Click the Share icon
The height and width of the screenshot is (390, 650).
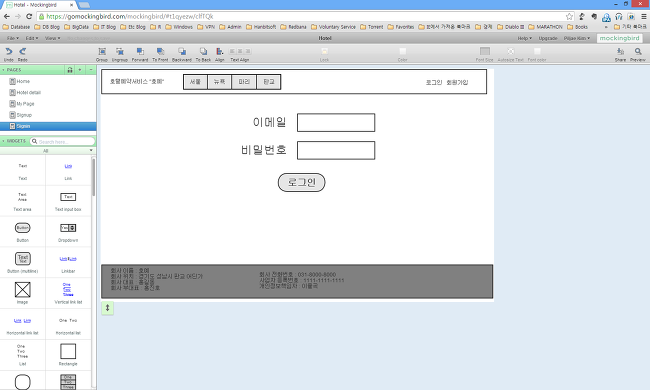pyautogui.click(x=620, y=51)
